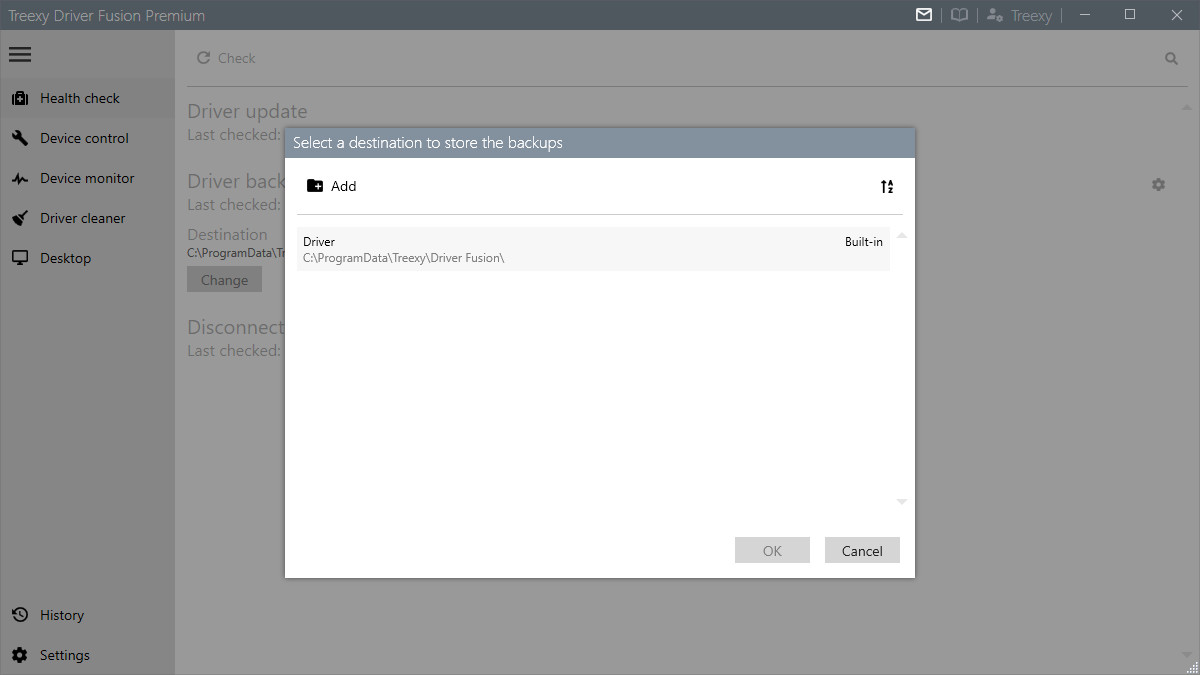The image size is (1200, 675).
Task: Toggle the sort order in the dialog
Action: coord(886,186)
